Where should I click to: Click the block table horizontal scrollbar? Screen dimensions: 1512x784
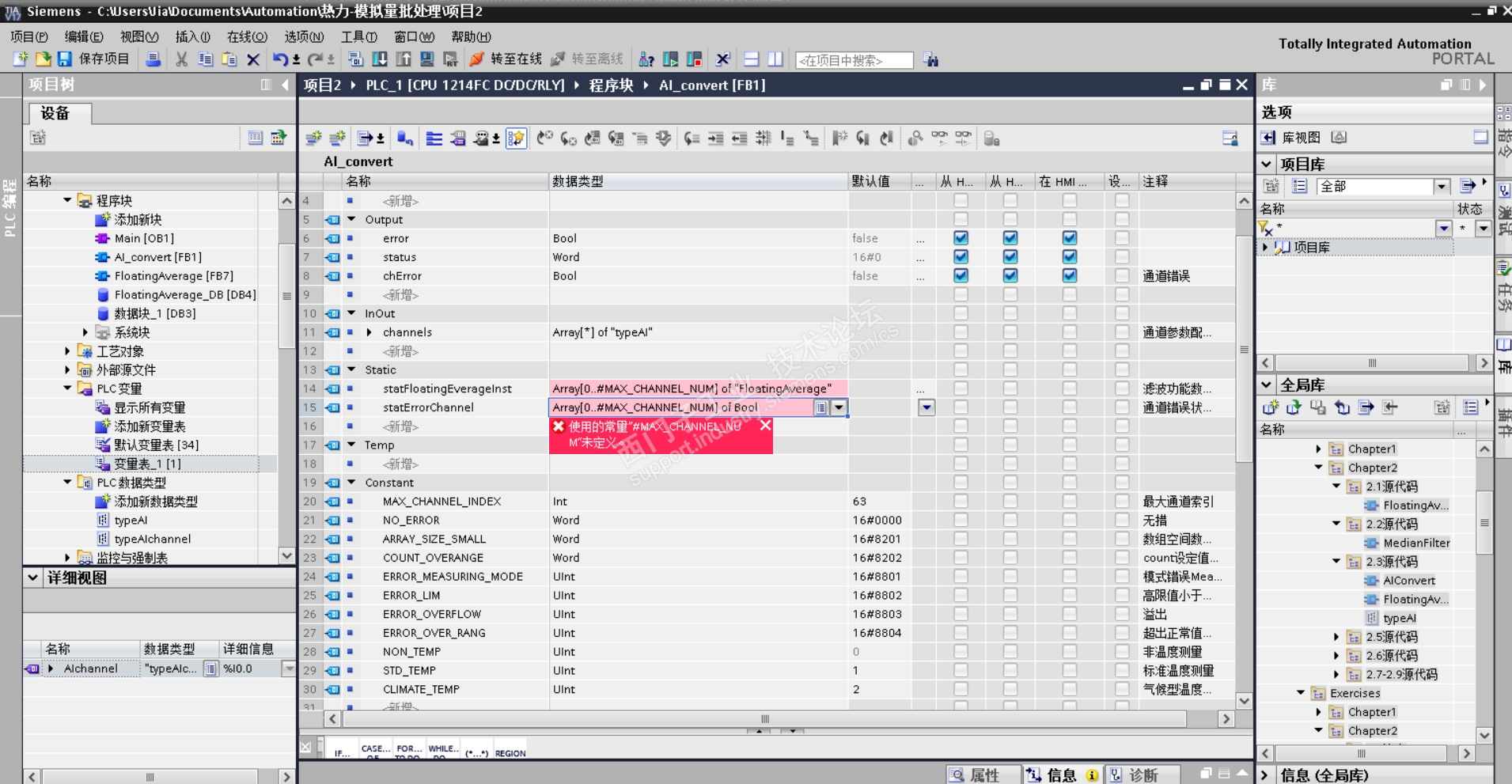(x=764, y=719)
